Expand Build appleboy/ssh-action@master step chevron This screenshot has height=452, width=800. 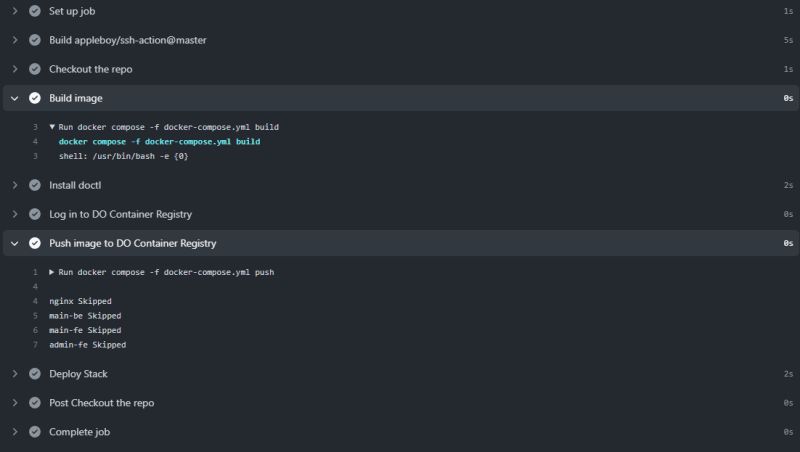[15, 40]
